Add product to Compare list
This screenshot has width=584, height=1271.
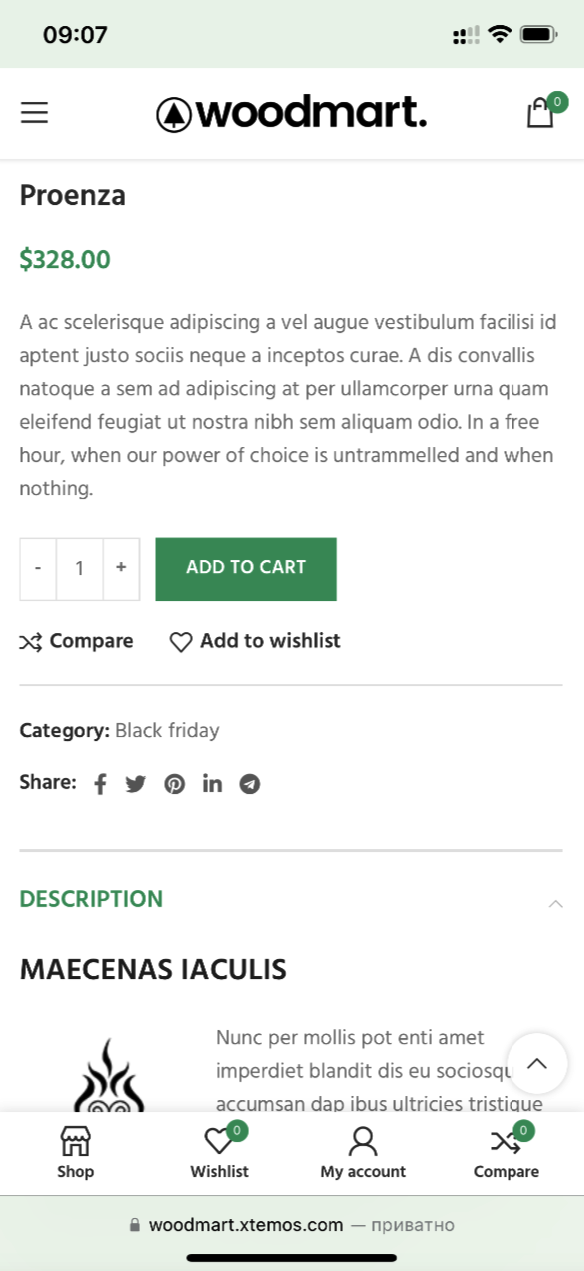(x=76, y=641)
